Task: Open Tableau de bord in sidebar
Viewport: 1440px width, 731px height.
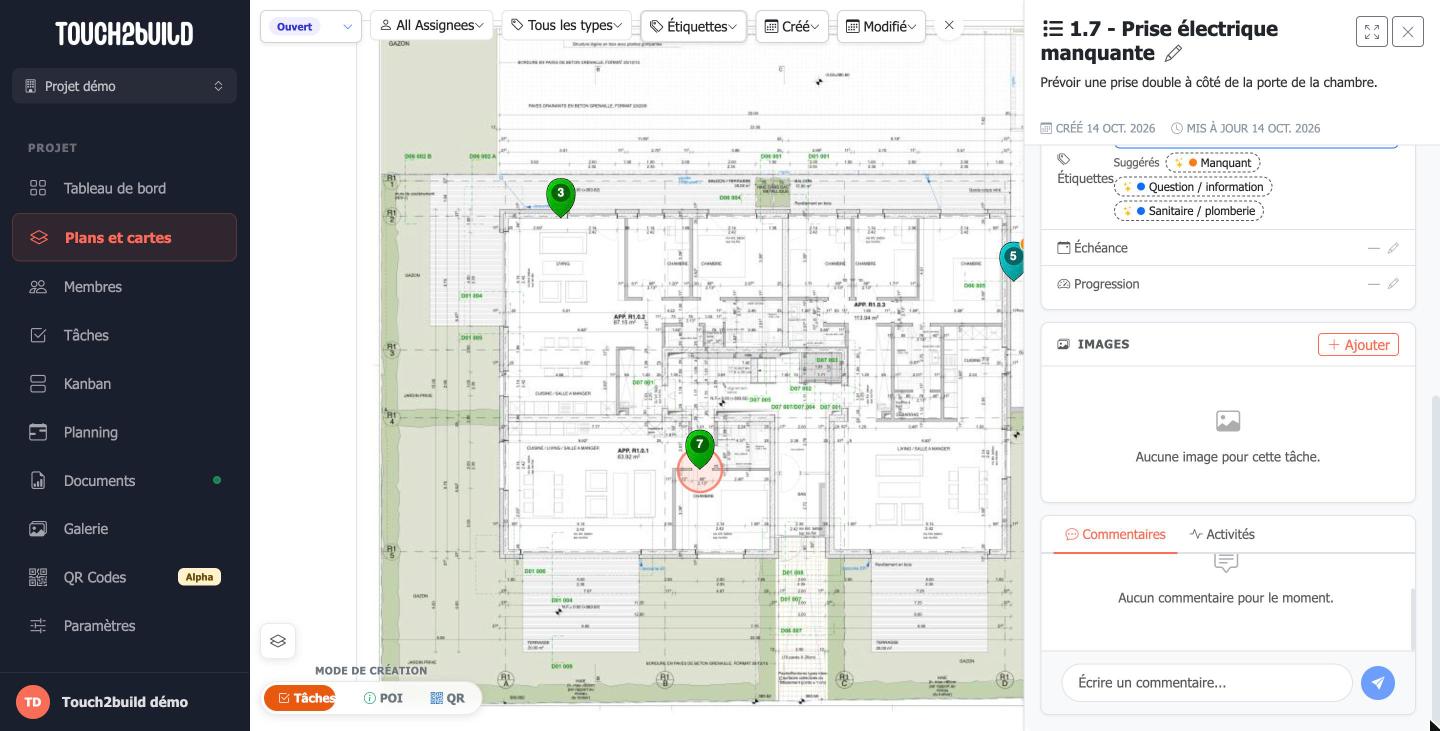Action: click(124, 188)
